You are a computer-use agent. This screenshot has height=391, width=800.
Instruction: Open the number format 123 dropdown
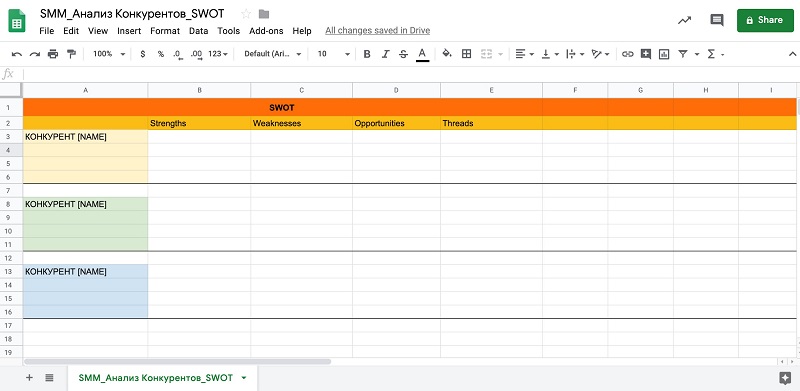218,54
